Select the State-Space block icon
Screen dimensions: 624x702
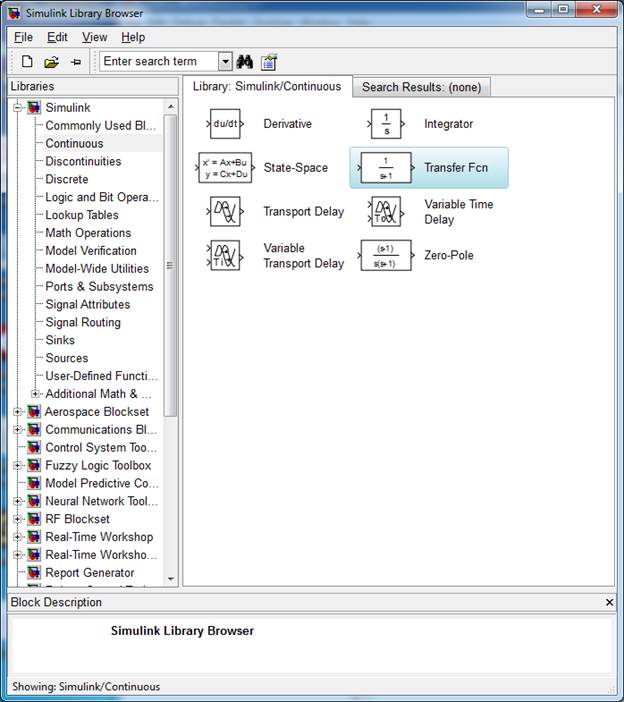click(x=225, y=168)
